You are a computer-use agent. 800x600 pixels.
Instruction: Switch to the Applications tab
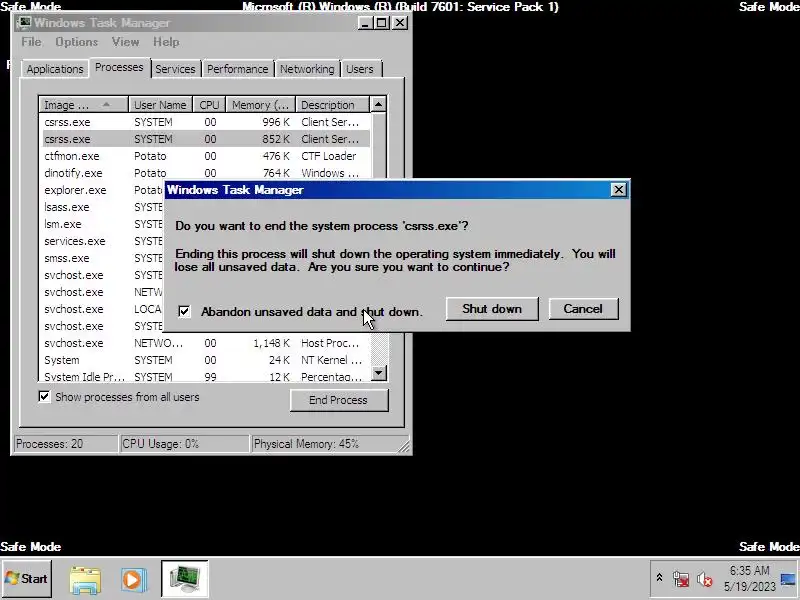pyautogui.click(x=55, y=69)
